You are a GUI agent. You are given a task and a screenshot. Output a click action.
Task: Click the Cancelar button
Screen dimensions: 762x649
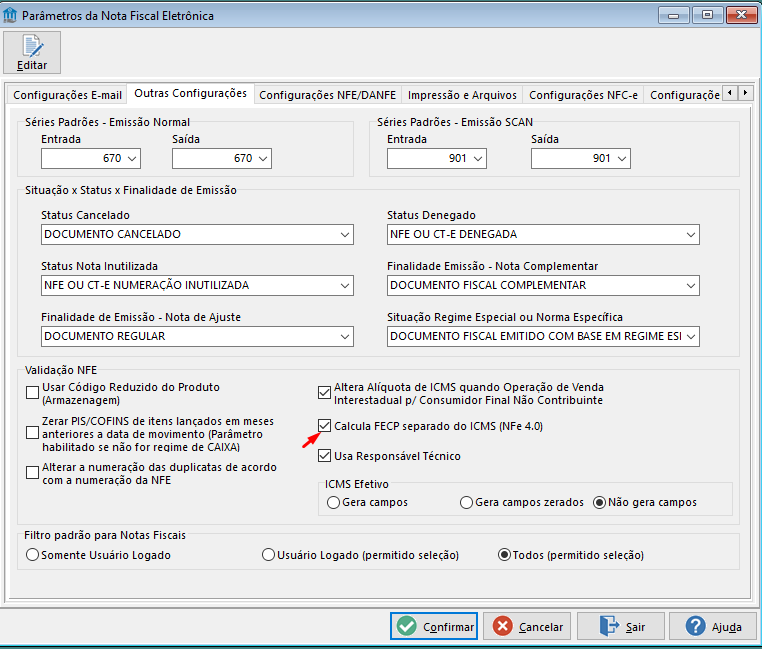[x=527, y=626]
